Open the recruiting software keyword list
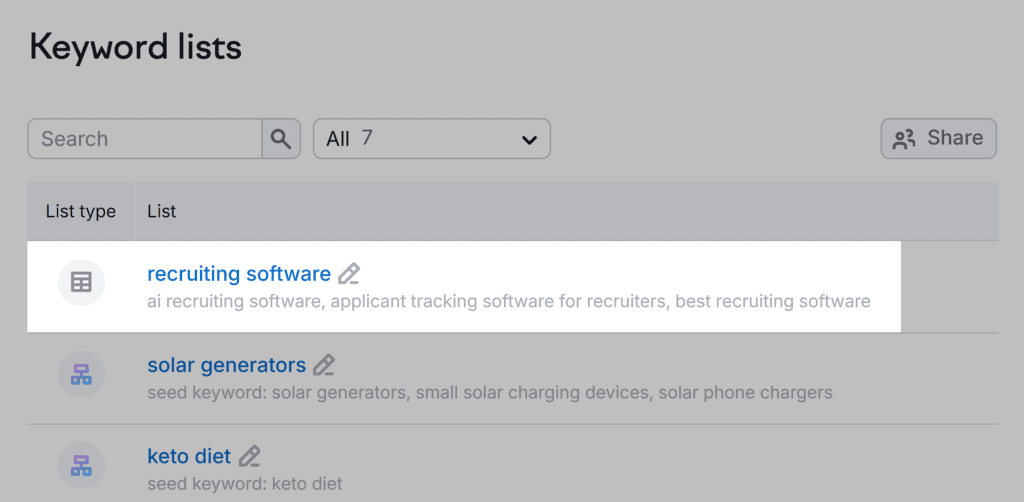This screenshot has width=1024, height=502. (238, 274)
